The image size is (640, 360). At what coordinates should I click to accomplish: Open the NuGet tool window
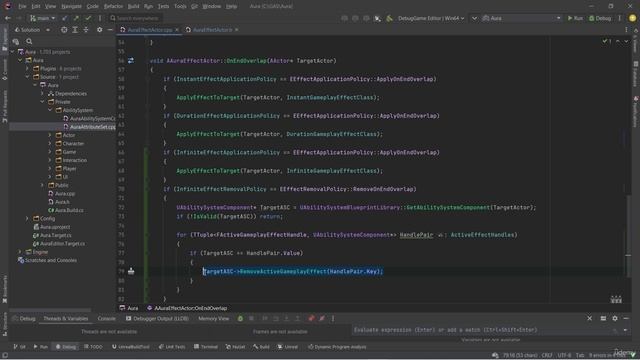(x=236, y=347)
